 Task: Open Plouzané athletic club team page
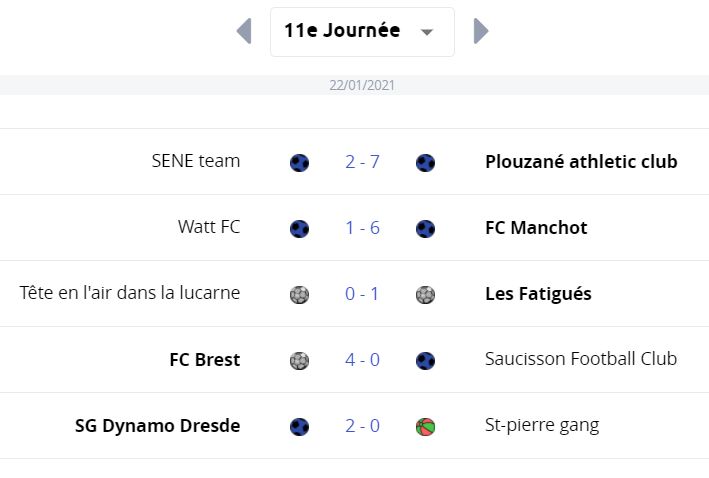(x=581, y=162)
